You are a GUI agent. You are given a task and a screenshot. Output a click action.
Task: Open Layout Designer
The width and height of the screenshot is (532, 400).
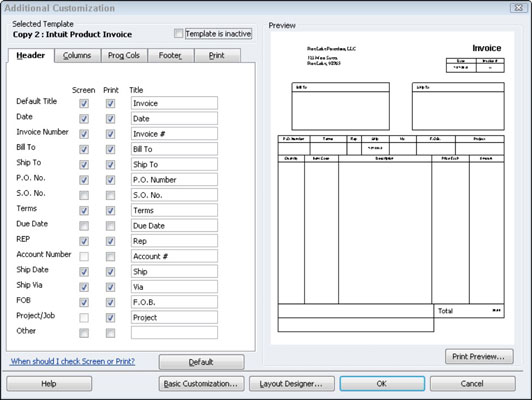pyautogui.click(x=291, y=384)
